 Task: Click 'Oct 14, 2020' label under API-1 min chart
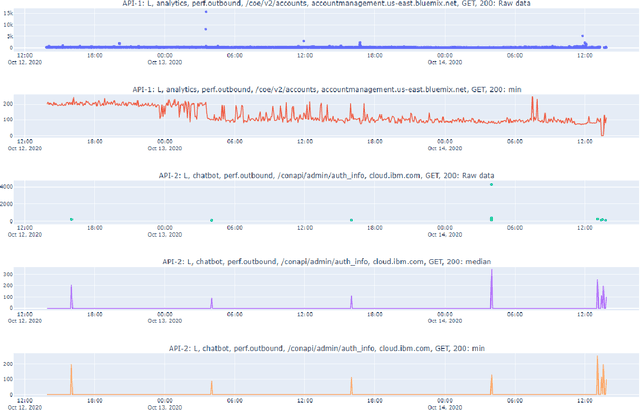[x=445, y=148]
